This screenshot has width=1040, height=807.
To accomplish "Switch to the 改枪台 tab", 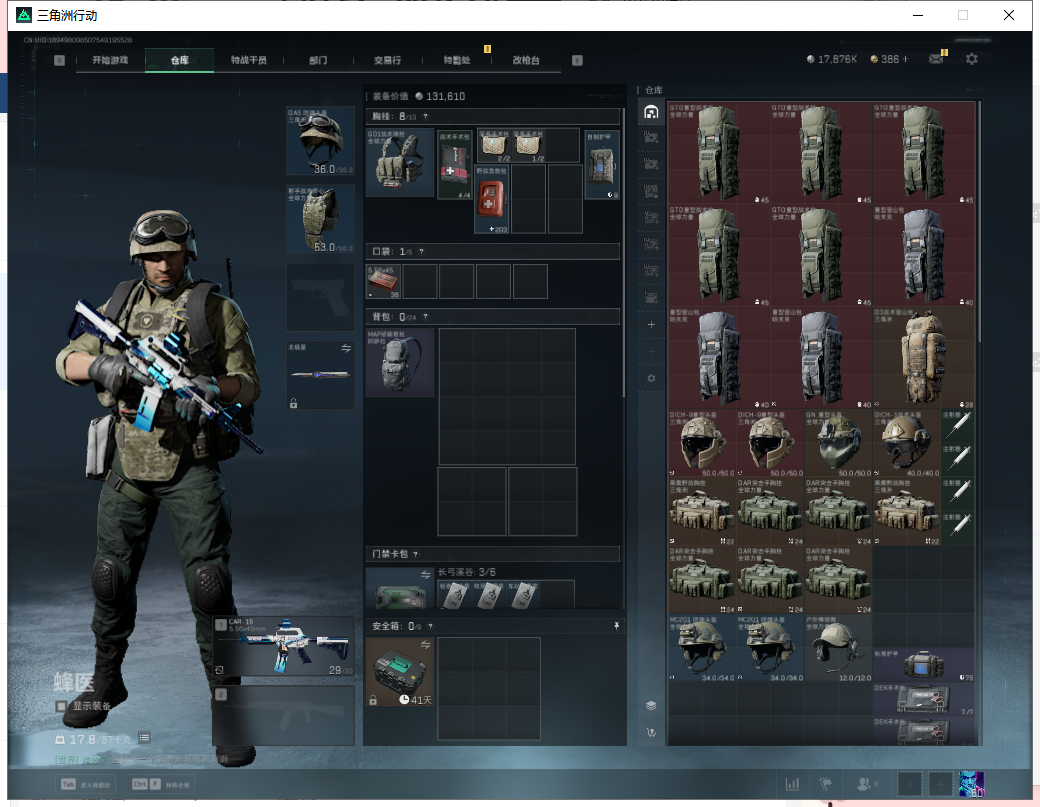I will pos(526,60).
